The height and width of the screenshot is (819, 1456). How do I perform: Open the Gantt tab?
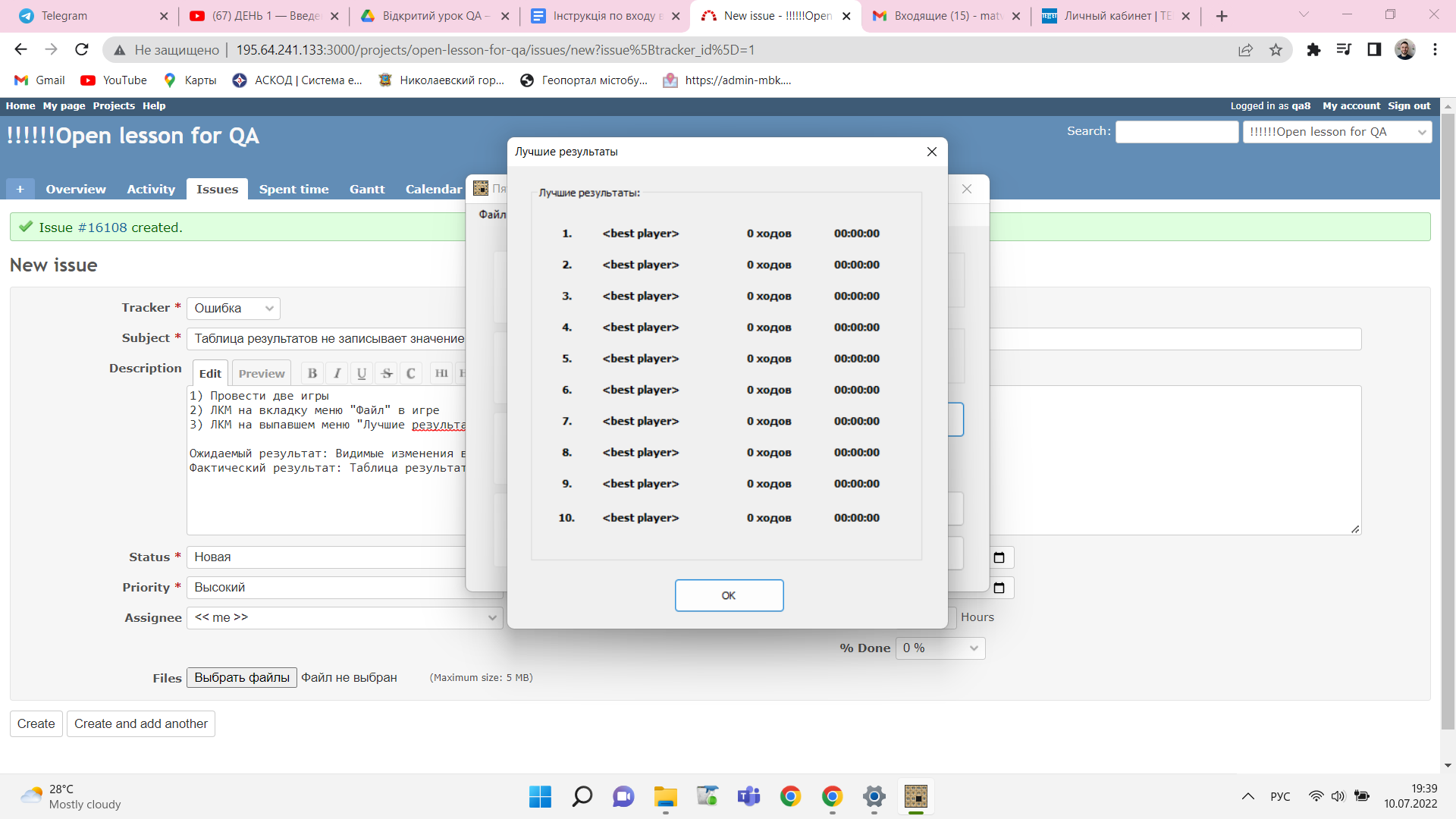click(x=367, y=189)
